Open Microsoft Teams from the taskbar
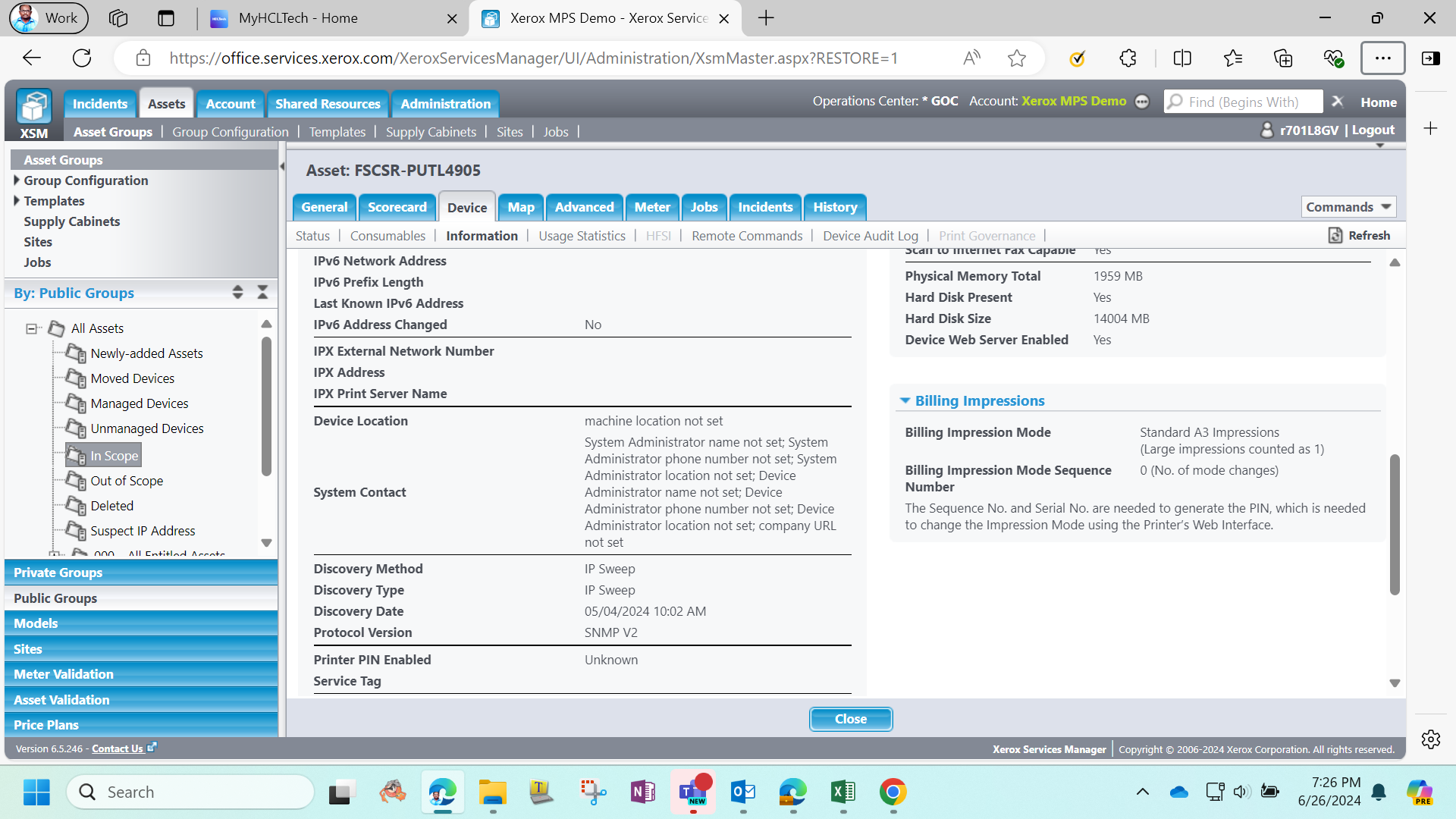 pos(693,792)
